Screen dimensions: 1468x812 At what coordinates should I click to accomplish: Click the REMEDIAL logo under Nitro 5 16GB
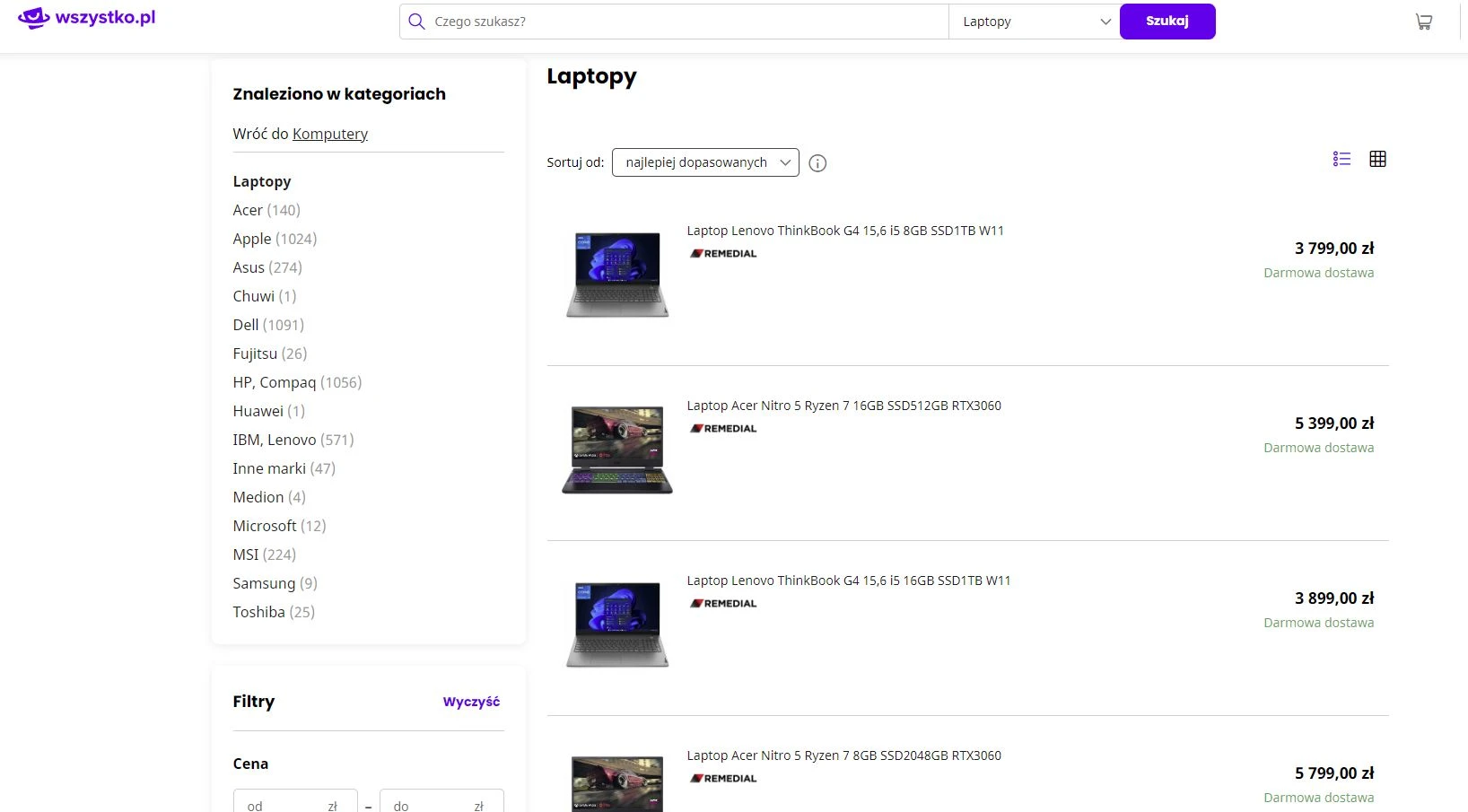tap(723, 429)
